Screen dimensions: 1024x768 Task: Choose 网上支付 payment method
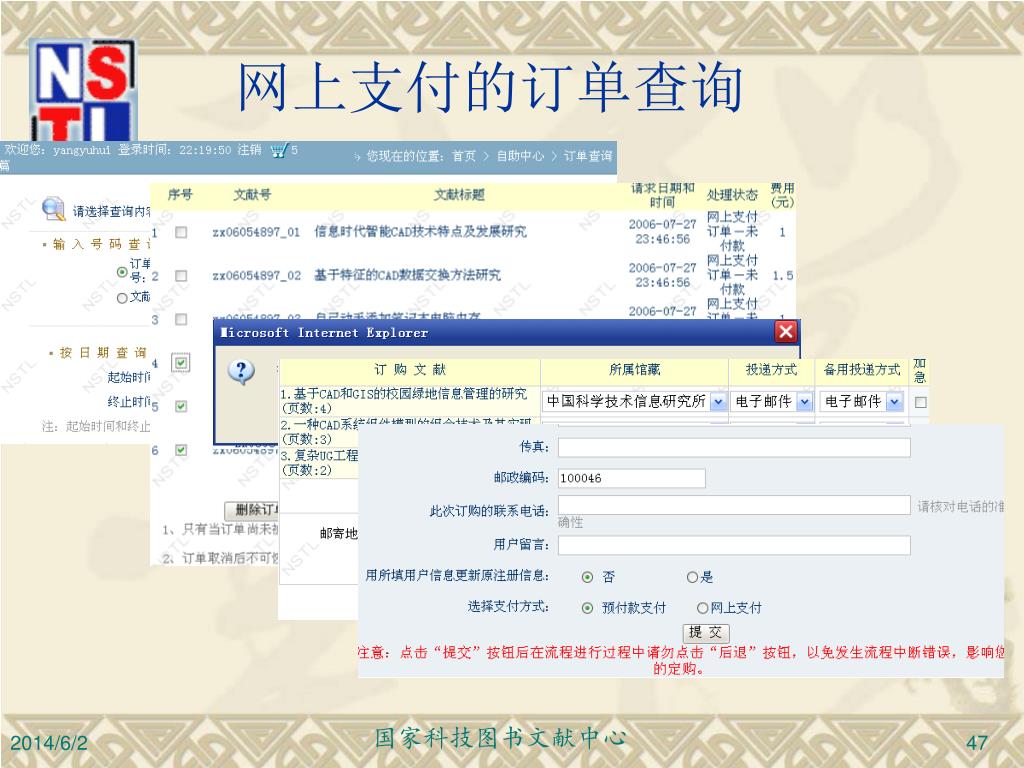coord(703,608)
